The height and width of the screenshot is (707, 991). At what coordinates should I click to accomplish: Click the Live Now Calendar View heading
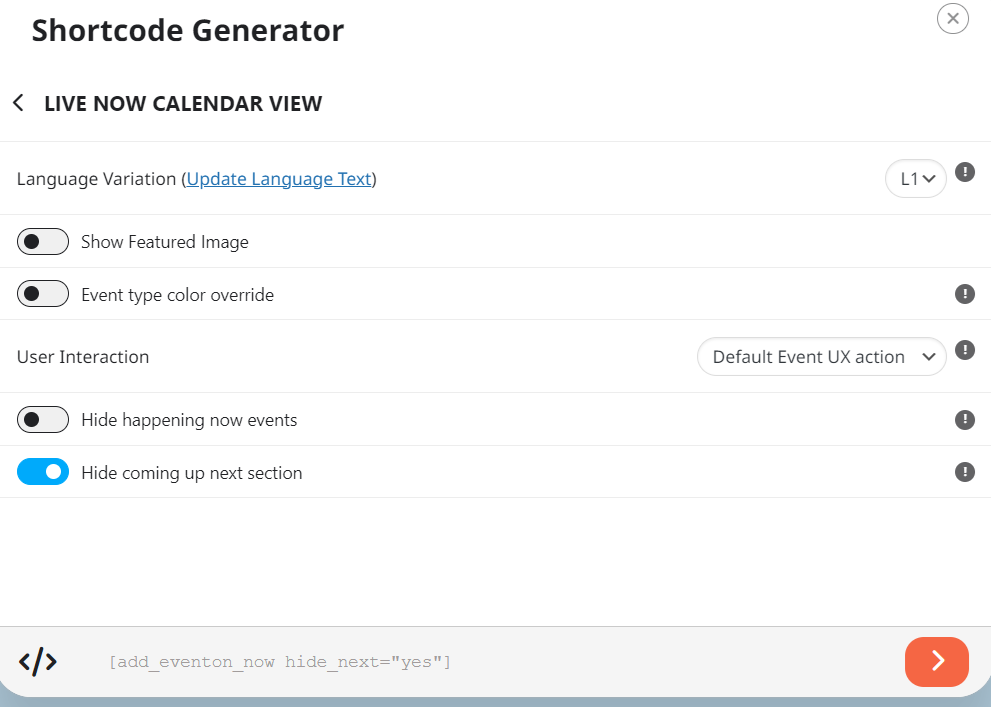coord(183,104)
